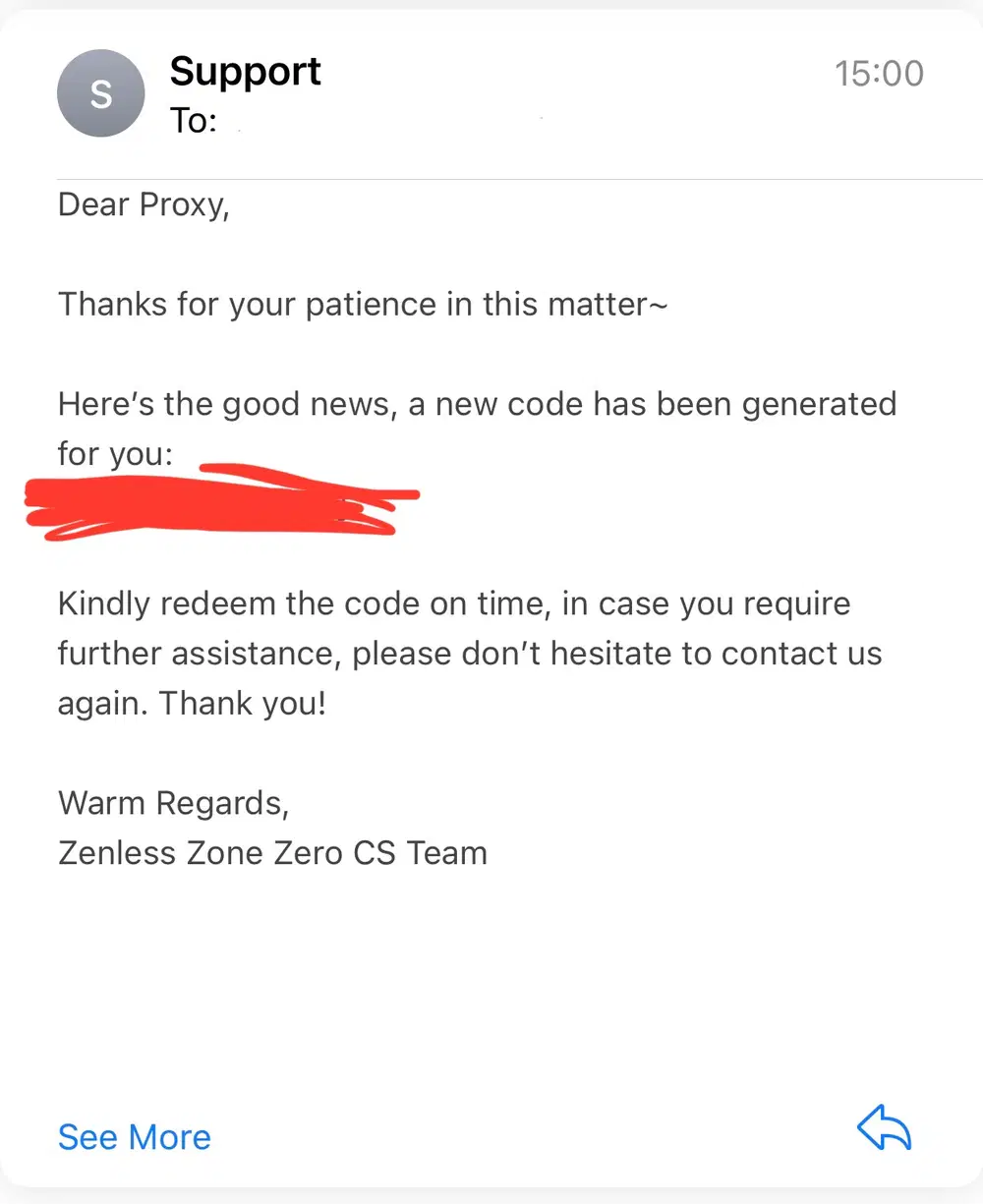Click the red scribbled-out code
This screenshot has width=983, height=1204.
tap(221, 503)
